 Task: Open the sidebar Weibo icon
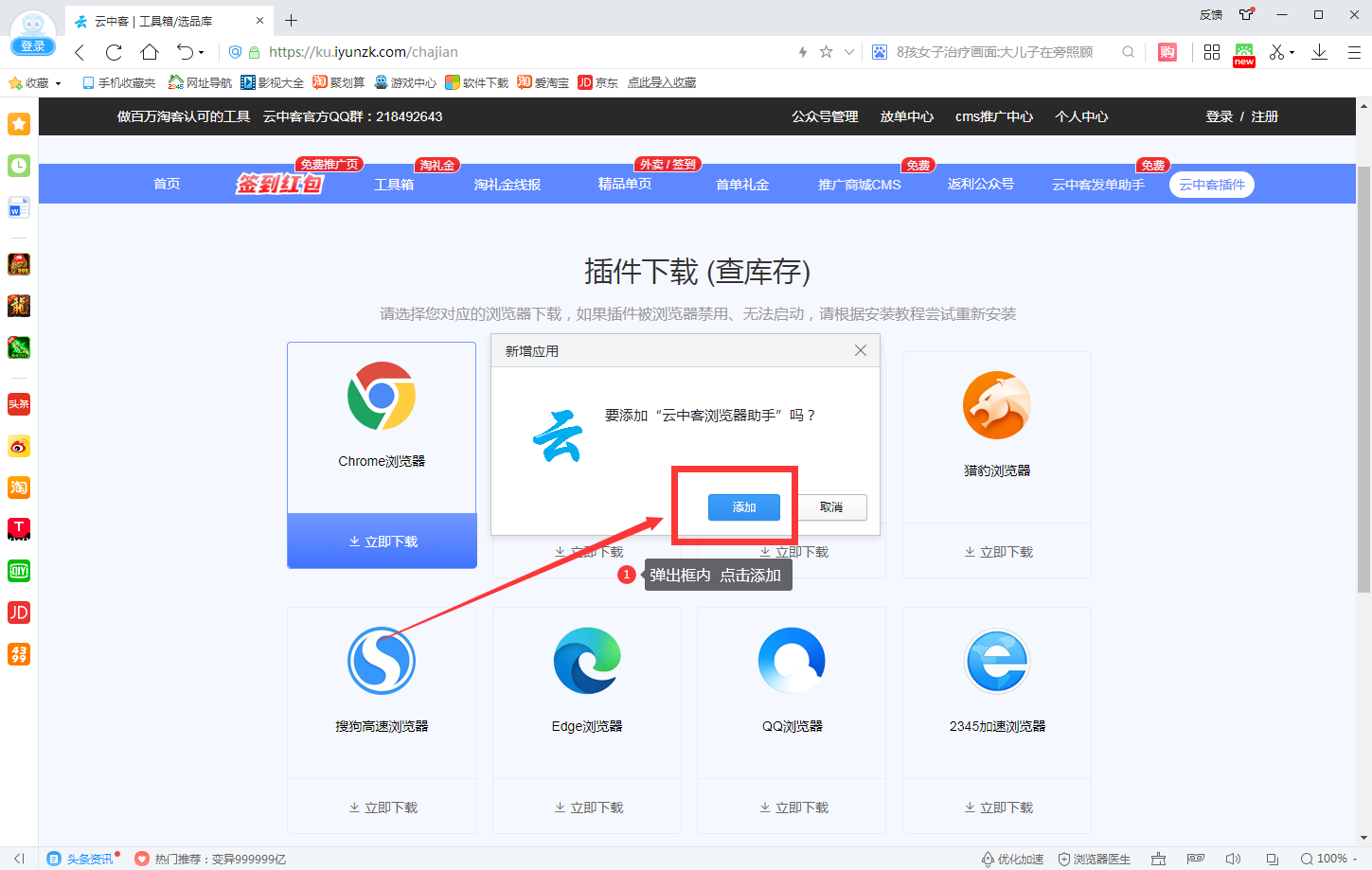[19, 446]
